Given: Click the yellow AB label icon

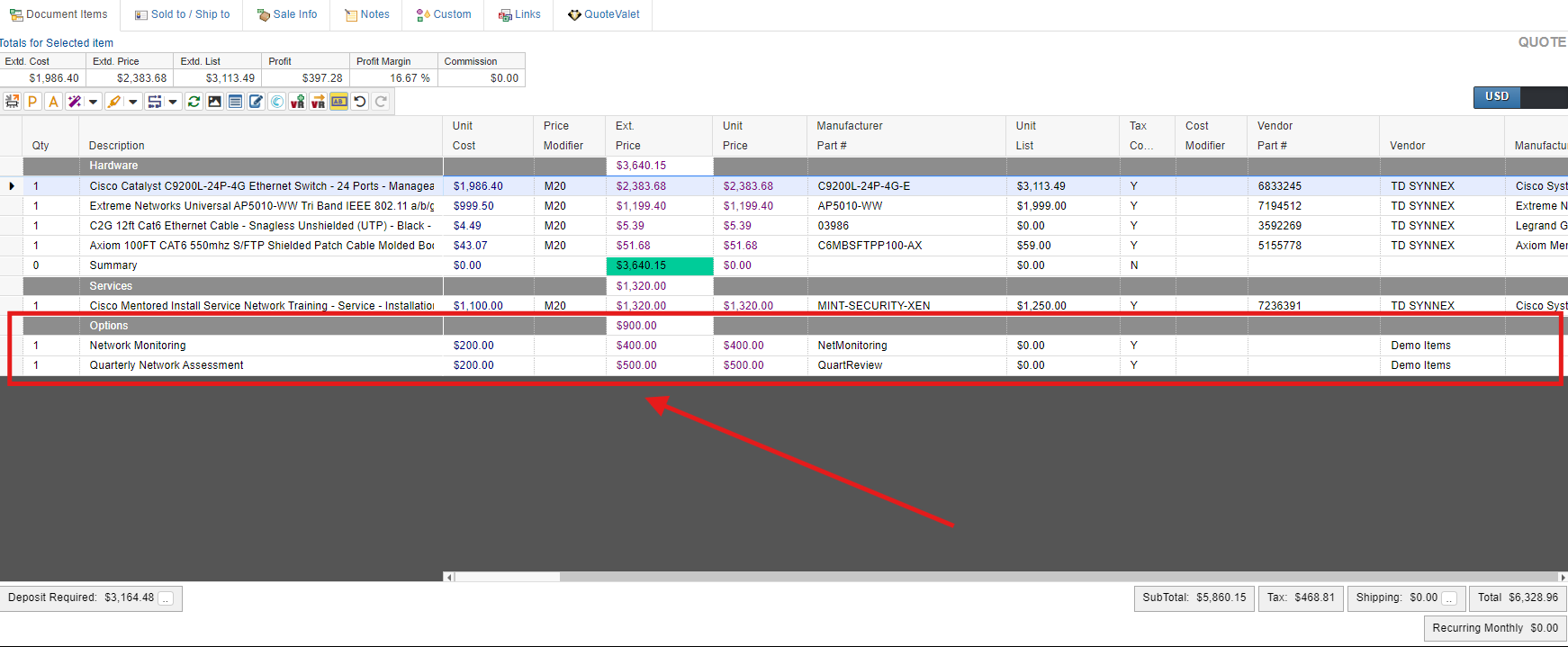Looking at the screenshot, I should tap(338, 102).
